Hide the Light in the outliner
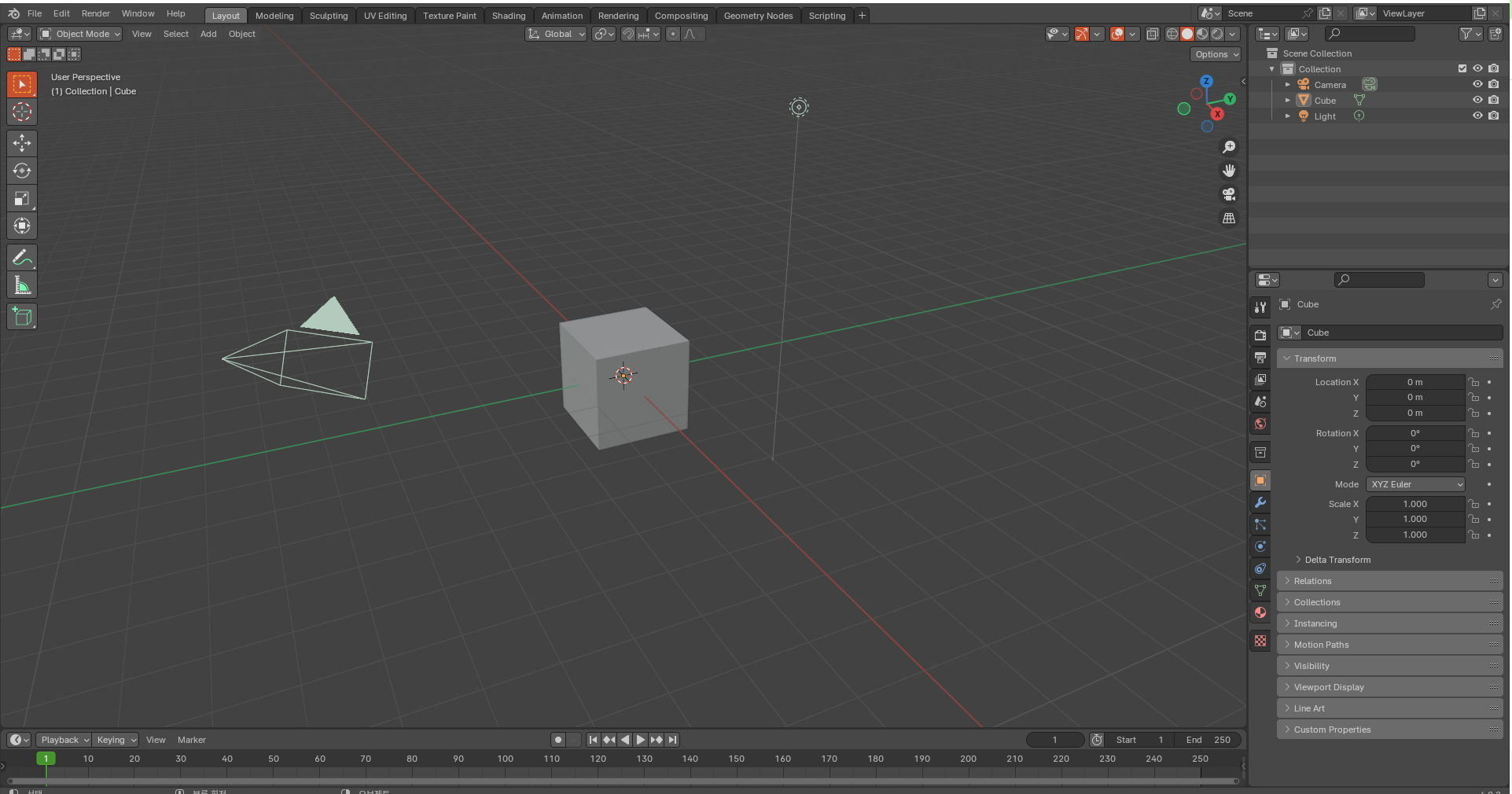 (x=1477, y=116)
